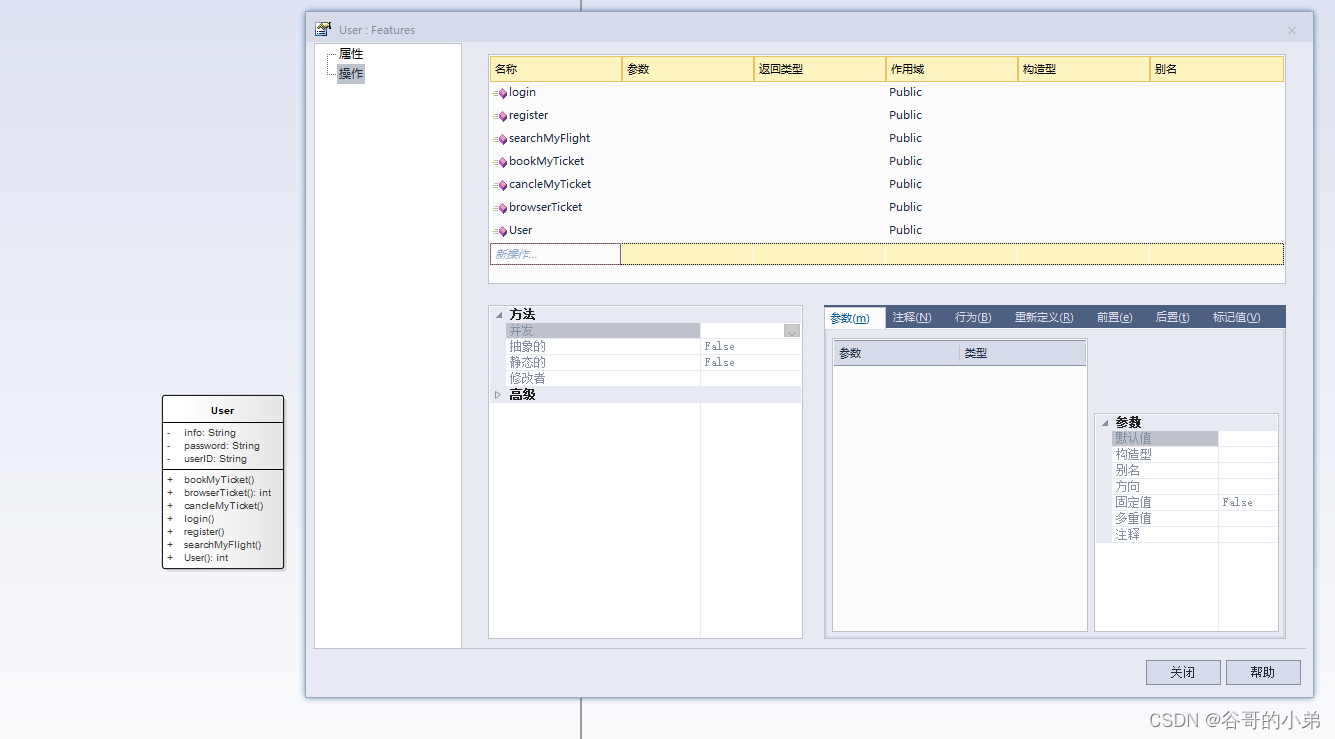The width and height of the screenshot is (1335, 739).
Task: Click the 固定值 False value
Action: coord(1237,502)
